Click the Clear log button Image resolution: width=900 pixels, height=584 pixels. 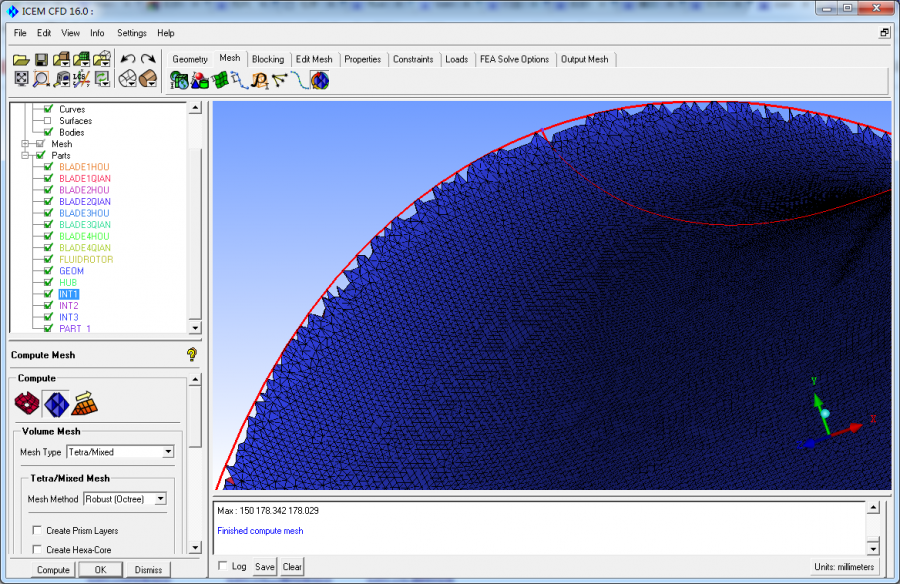coord(292,567)
